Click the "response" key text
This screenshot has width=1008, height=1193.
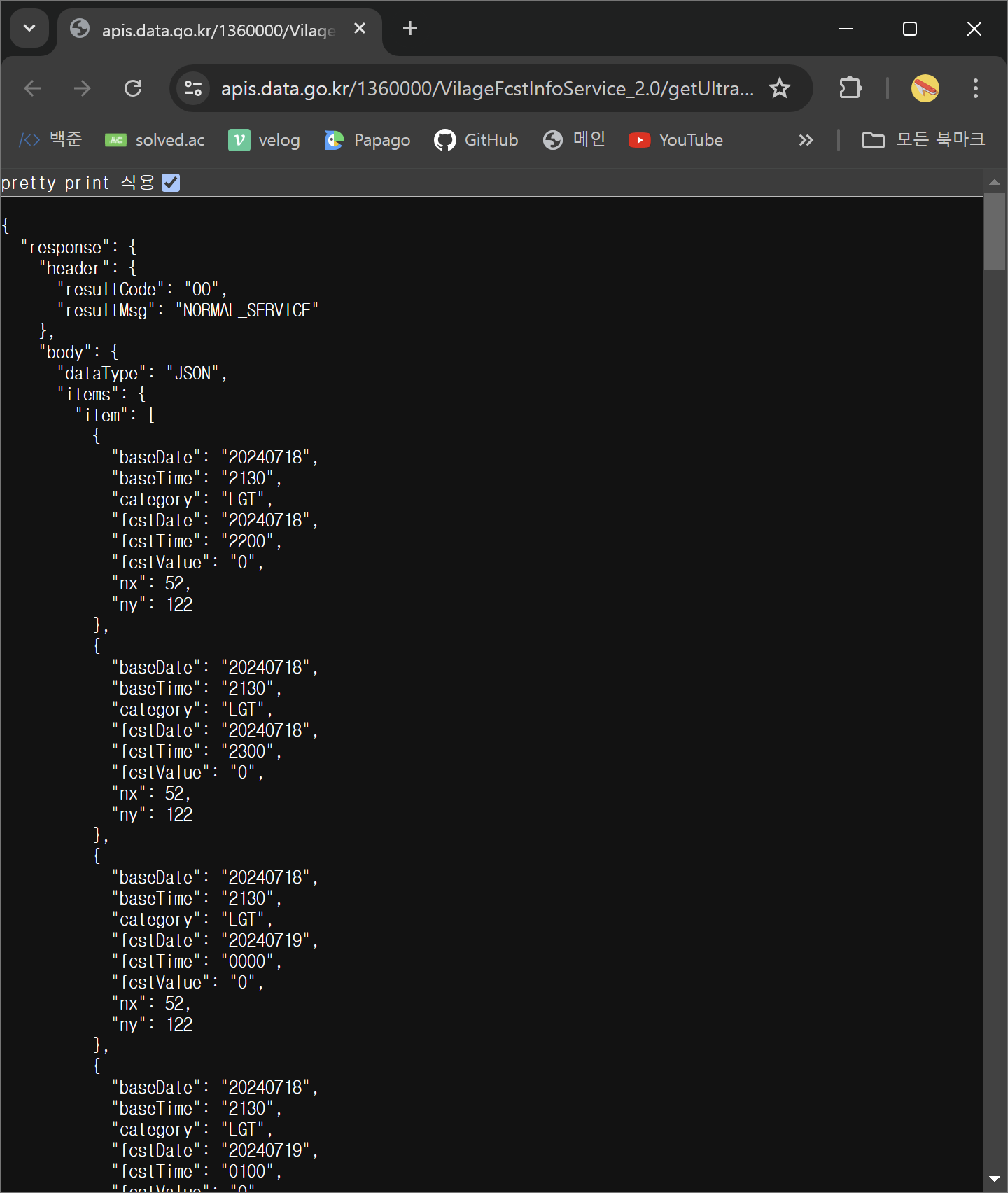click(x=65, y=247)
